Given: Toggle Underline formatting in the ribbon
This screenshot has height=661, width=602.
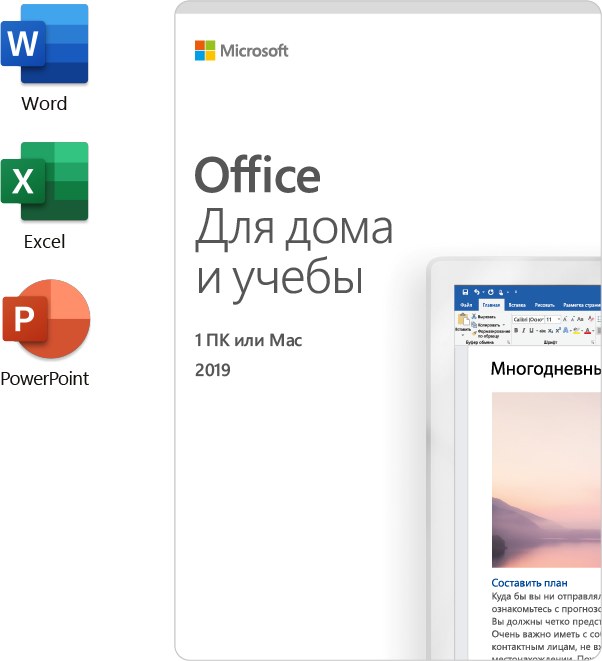Looking at the screenshot, I should tap(531, 330).
